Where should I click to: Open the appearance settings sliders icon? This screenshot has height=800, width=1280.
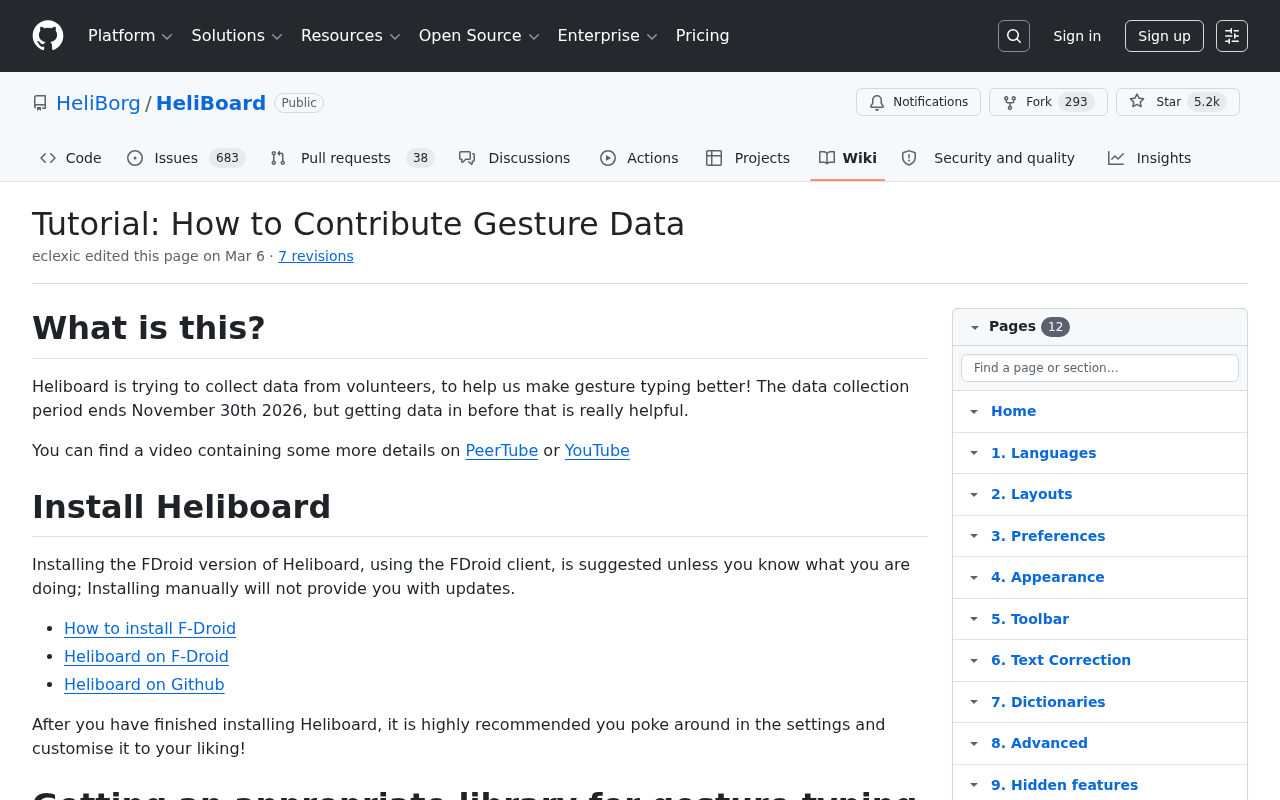point(1232,36)
